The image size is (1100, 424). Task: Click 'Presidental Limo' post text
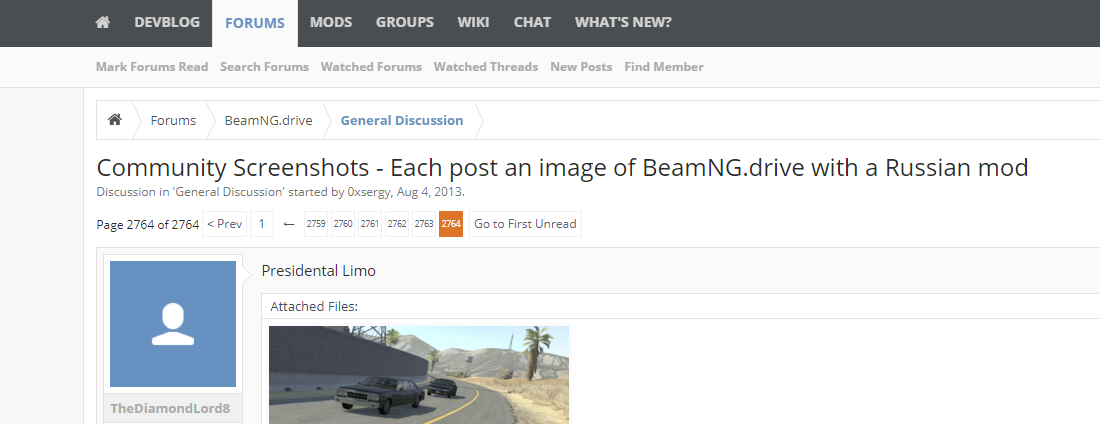(318, 270)
